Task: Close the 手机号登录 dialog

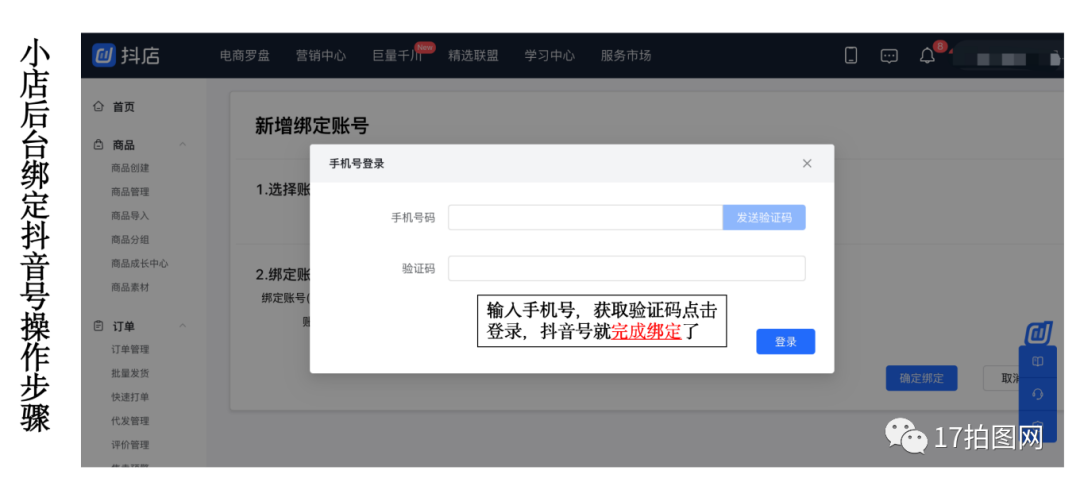Action: pos(807,163)
